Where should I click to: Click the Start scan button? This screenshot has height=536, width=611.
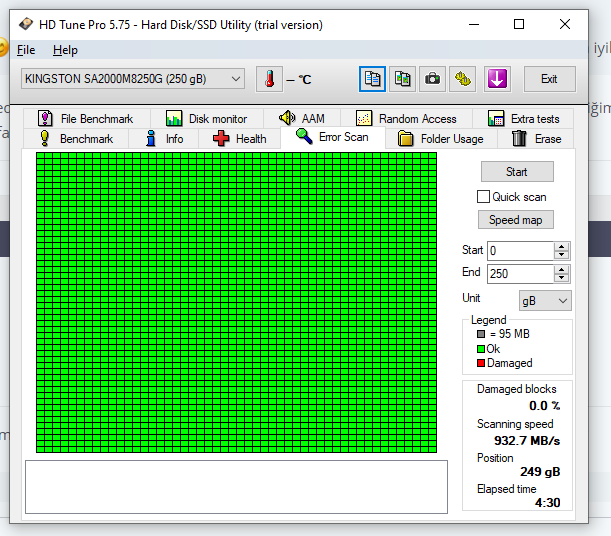click(517, 171)
